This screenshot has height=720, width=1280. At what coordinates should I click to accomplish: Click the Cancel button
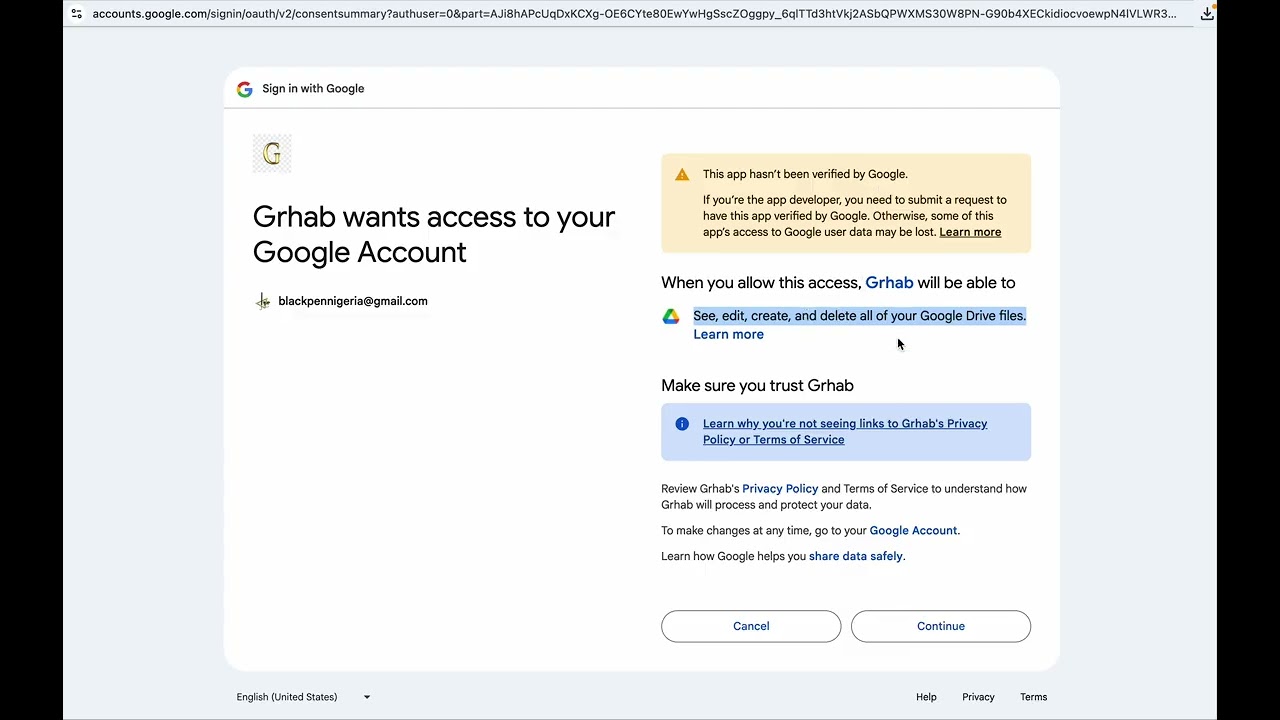click(x=751, y=626)
